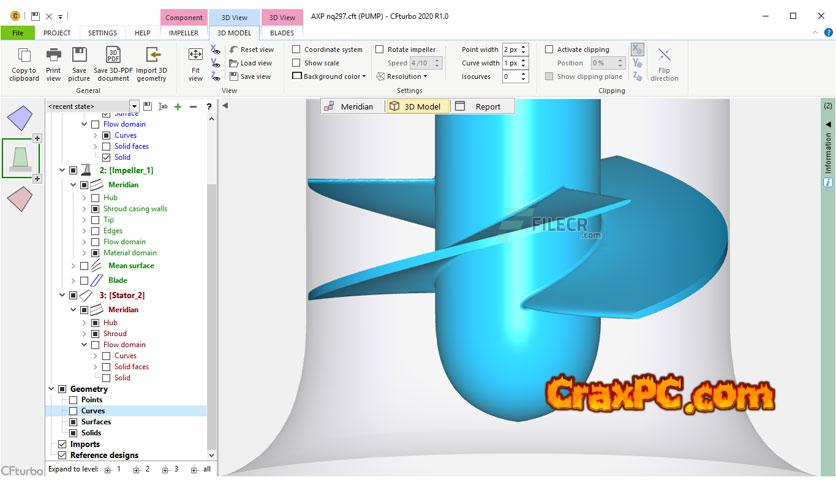The height and width of the screenshot is (484, 836).
Task: Toggle the Impeller Hub checkbox
Action: [95, 197]
